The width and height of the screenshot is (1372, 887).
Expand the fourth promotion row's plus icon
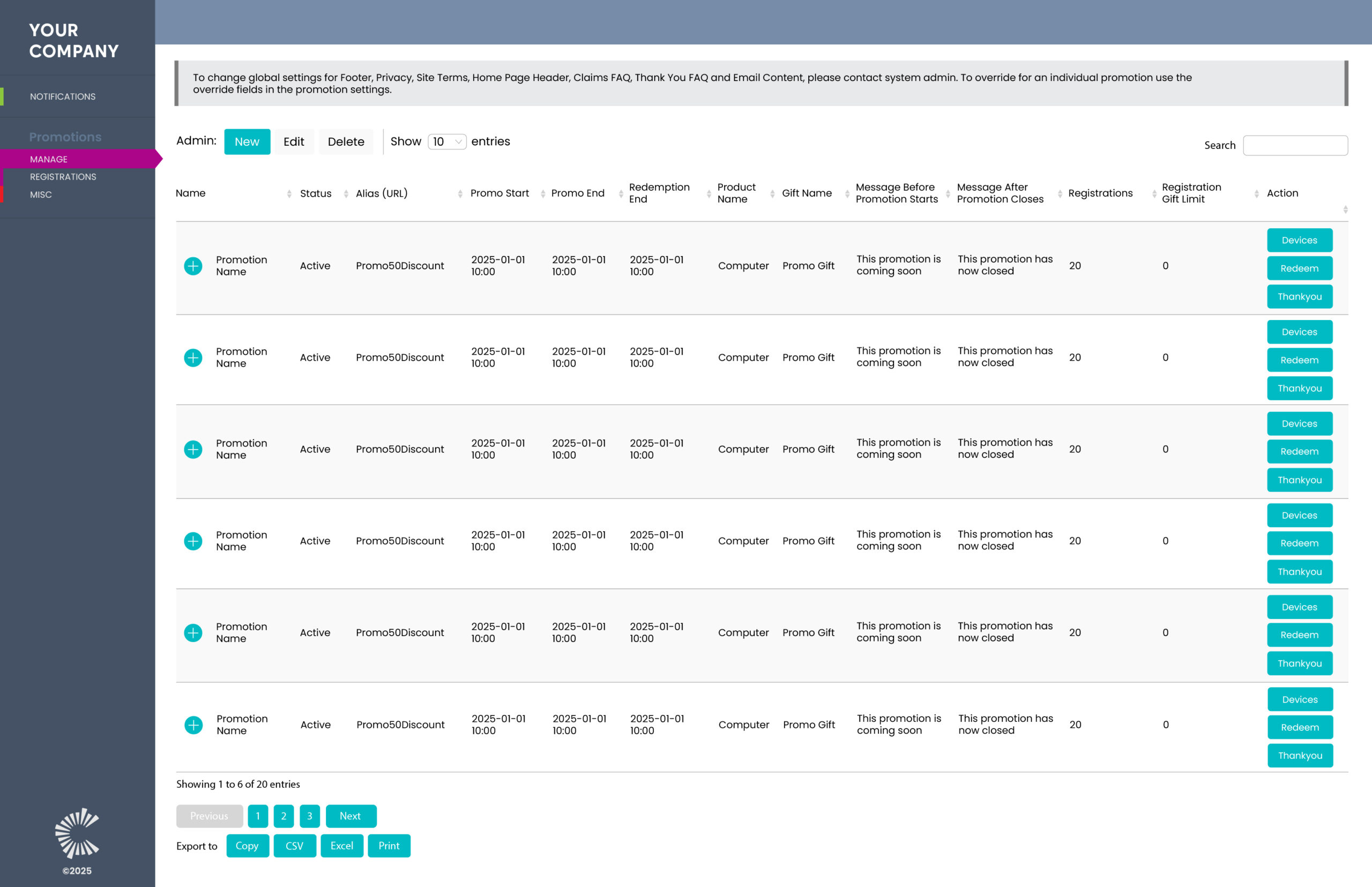pos(193,541)
